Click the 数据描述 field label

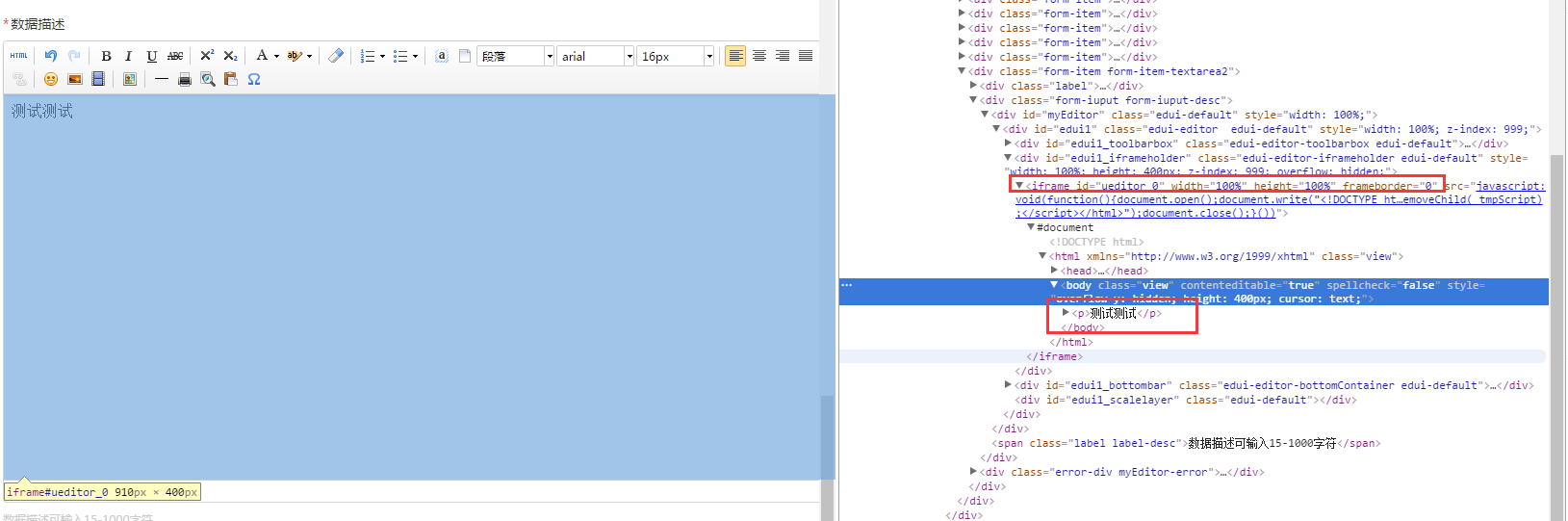[x=38, y=24]
